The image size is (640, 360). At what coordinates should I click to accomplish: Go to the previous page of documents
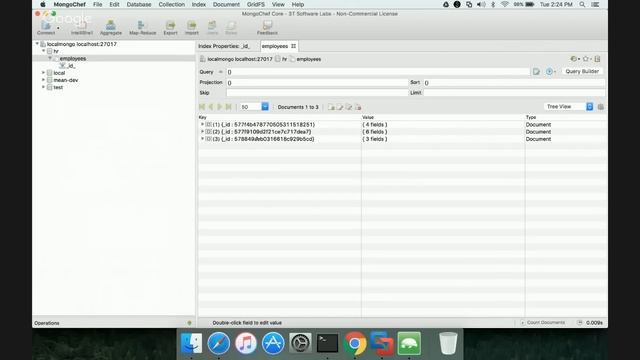[211, 107]
